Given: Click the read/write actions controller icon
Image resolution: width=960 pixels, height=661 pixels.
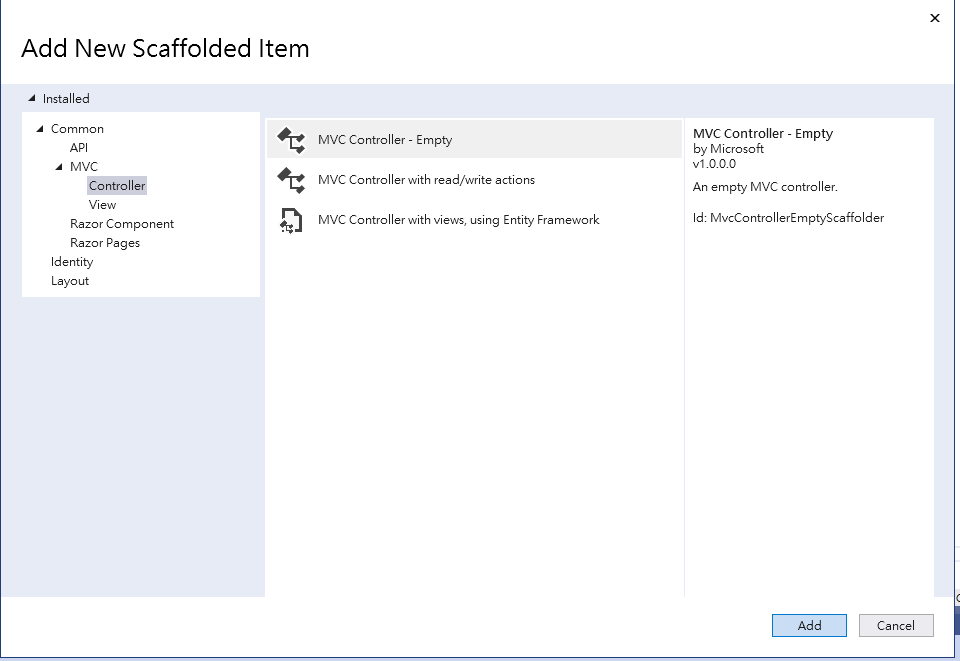Looking at the screenshot, I should click(290, 180).
